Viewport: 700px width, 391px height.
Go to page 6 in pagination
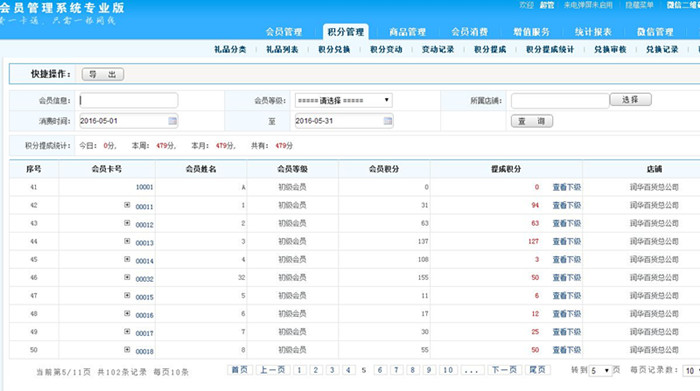[x=380, y=370]
